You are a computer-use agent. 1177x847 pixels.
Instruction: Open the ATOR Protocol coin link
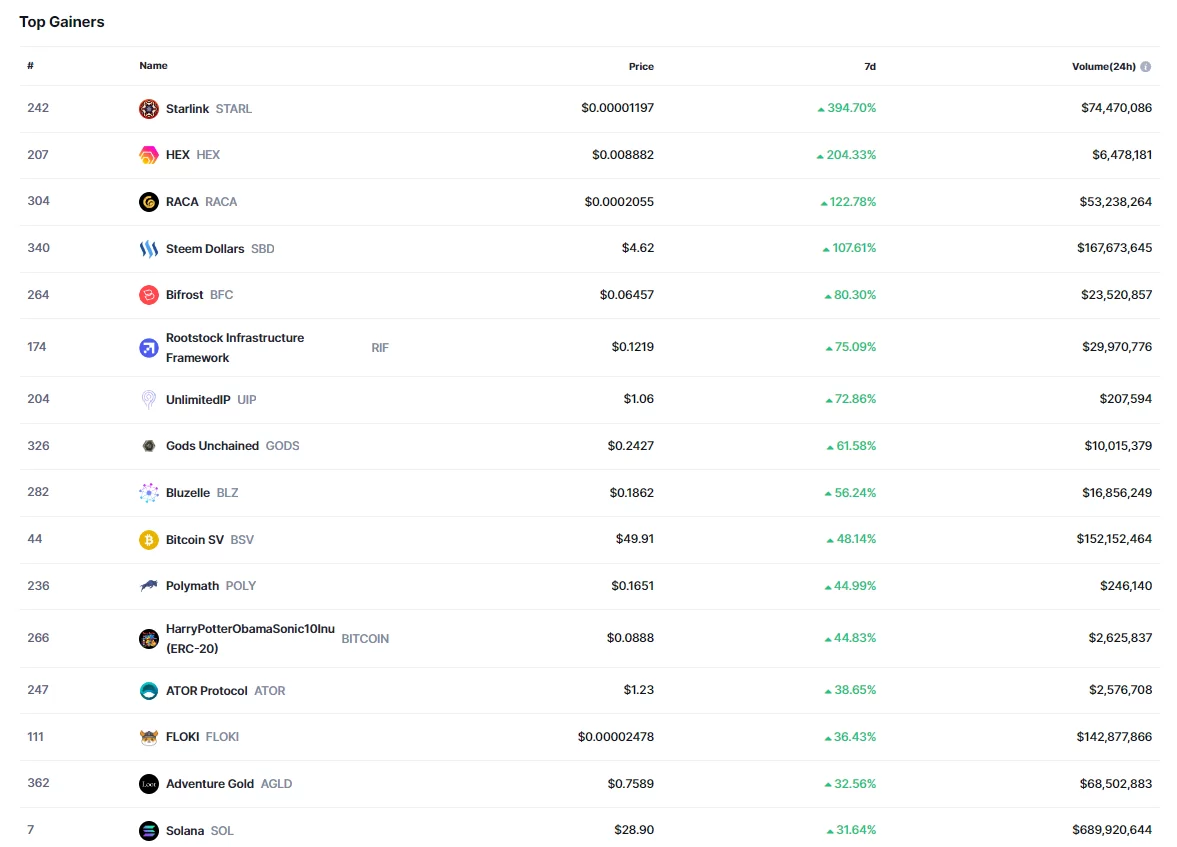(x=206, y=691)
